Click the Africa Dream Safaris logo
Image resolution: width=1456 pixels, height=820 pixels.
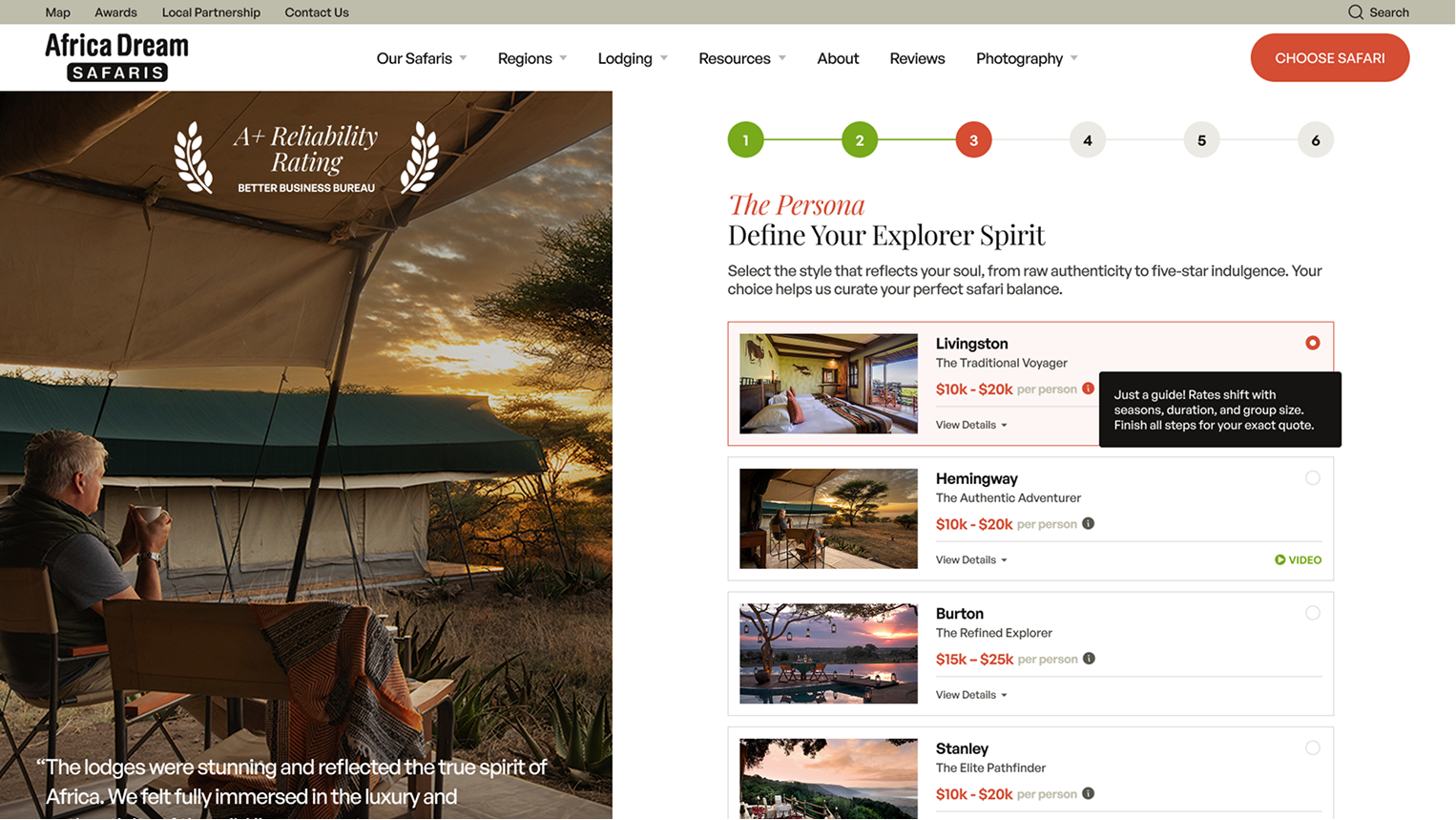tap(116, 56)
